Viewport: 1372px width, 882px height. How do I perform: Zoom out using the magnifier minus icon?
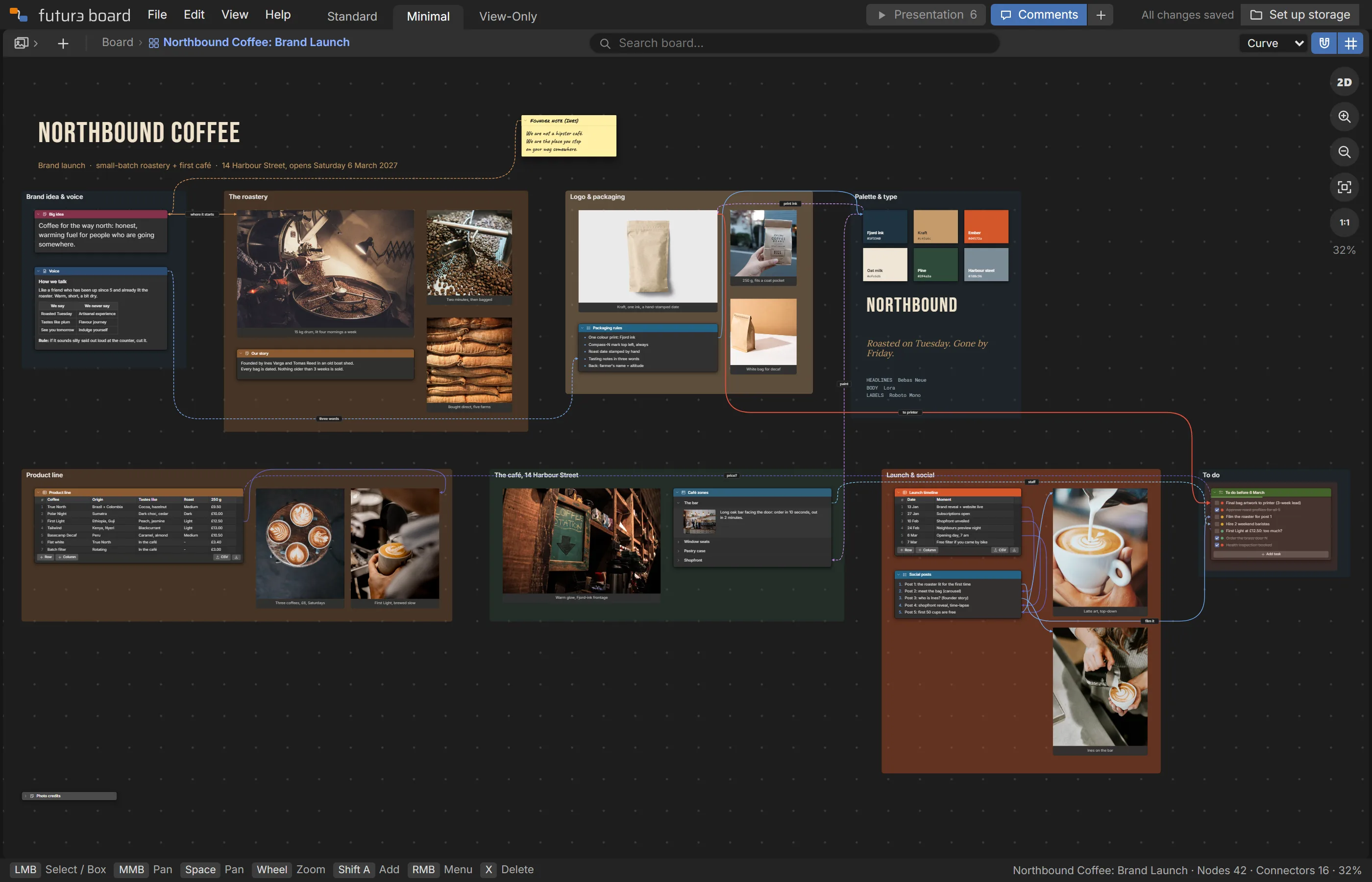click(1344, 152)
